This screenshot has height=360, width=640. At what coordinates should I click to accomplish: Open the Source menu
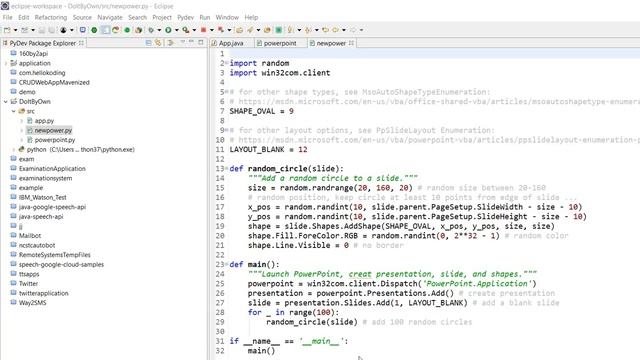coord(82,17)
